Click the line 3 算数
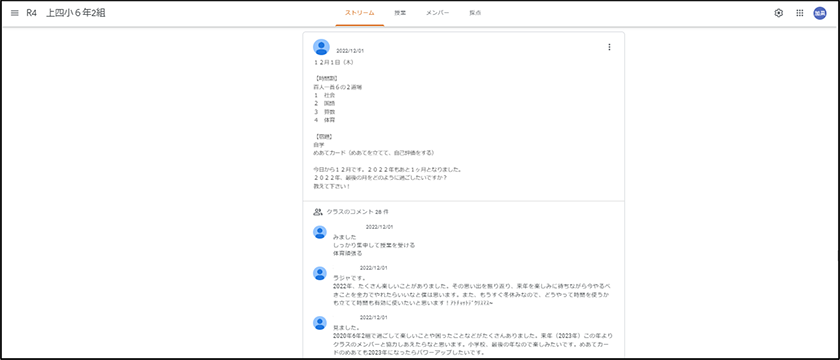Viewport: 840px width, 360px height. (325, 111)
